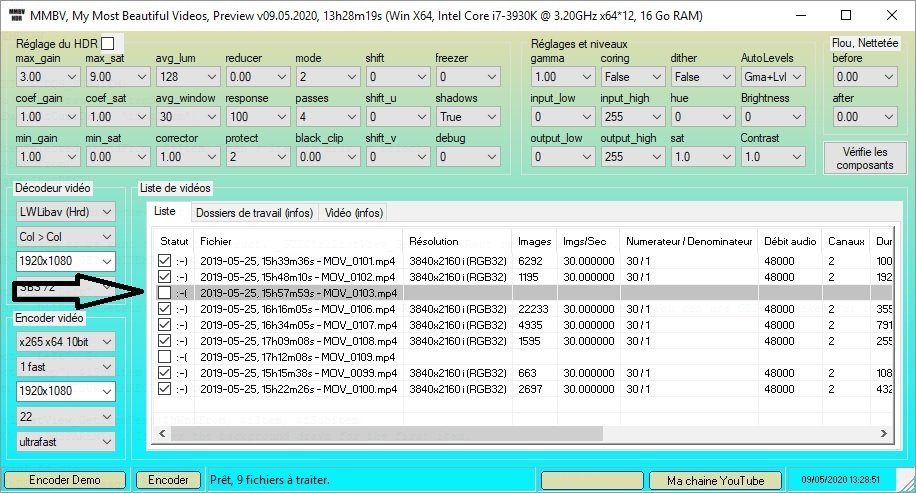Screen dimensions: 916x493
Task: Click the MMBV app icon in title bar
Action: click(x=16, y=16)
